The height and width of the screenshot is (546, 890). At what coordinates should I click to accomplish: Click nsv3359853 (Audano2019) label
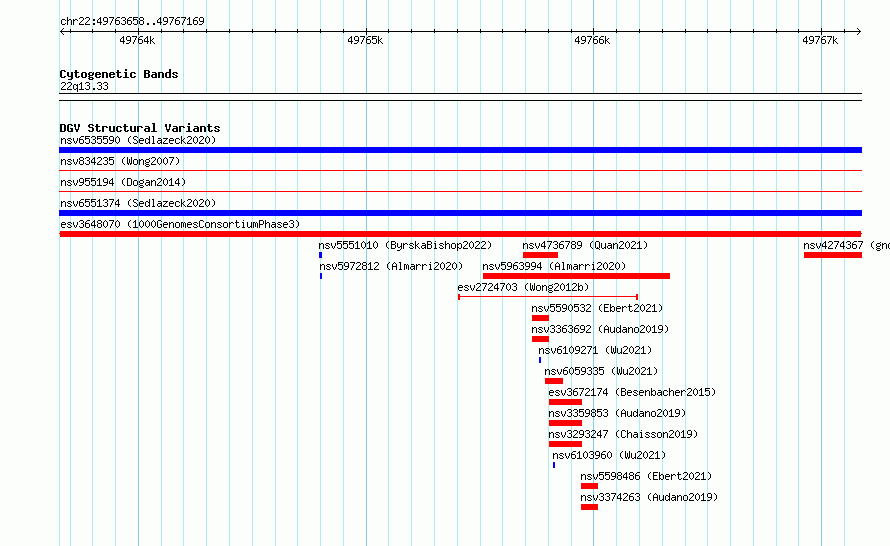tap(617, 413)
